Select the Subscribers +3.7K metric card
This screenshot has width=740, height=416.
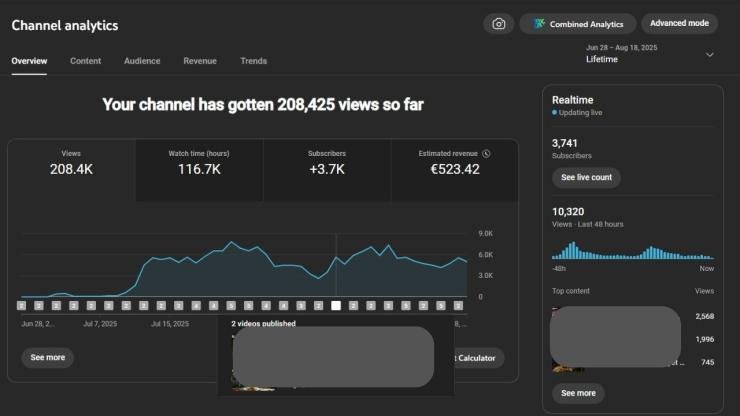point(327,170)
